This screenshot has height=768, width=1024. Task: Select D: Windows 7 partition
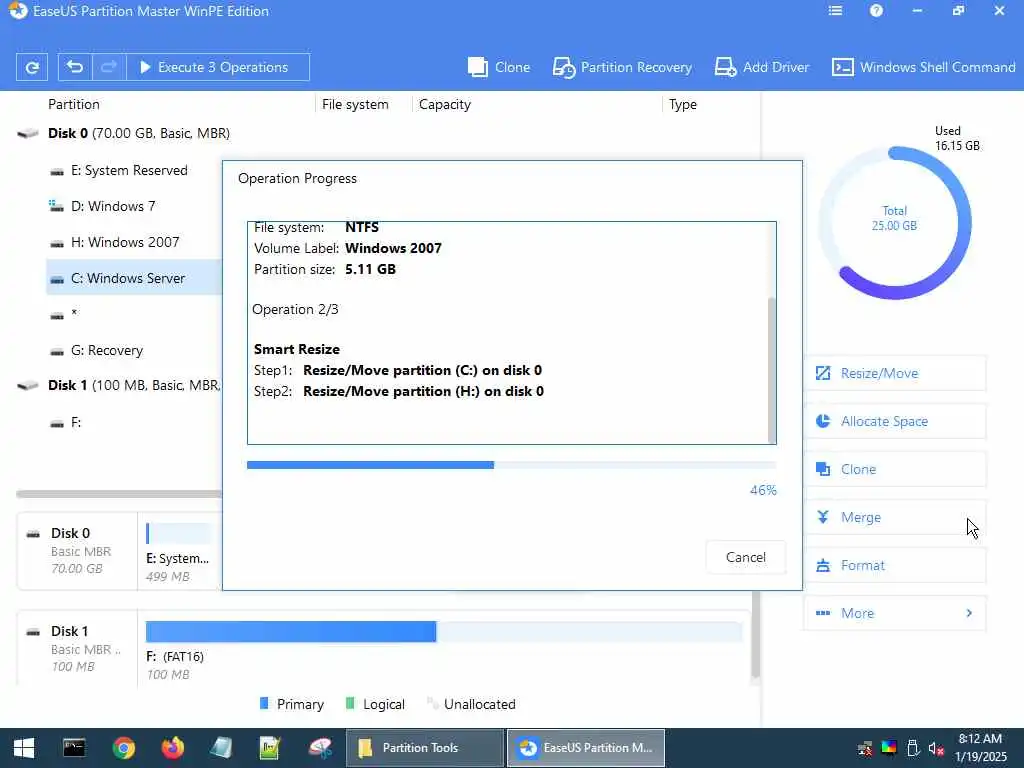coord(113,206)
